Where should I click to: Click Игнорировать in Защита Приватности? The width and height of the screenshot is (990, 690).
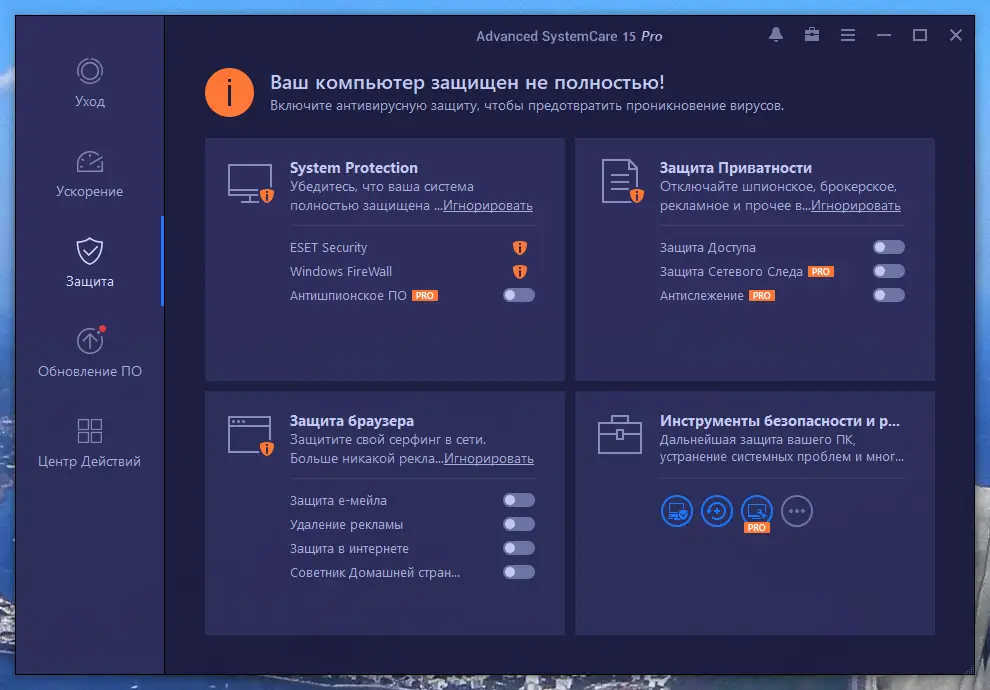[856, 206]
